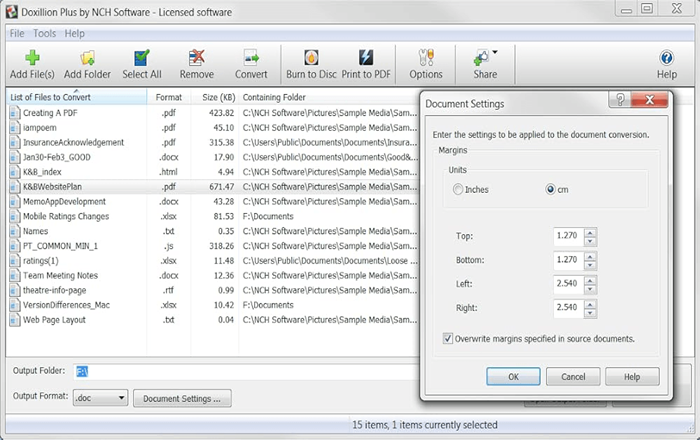Decrease the Right margin with down arrow
The width and height of the screenshot is (700, 440).
pyautogui.click(x=590, y=313)
